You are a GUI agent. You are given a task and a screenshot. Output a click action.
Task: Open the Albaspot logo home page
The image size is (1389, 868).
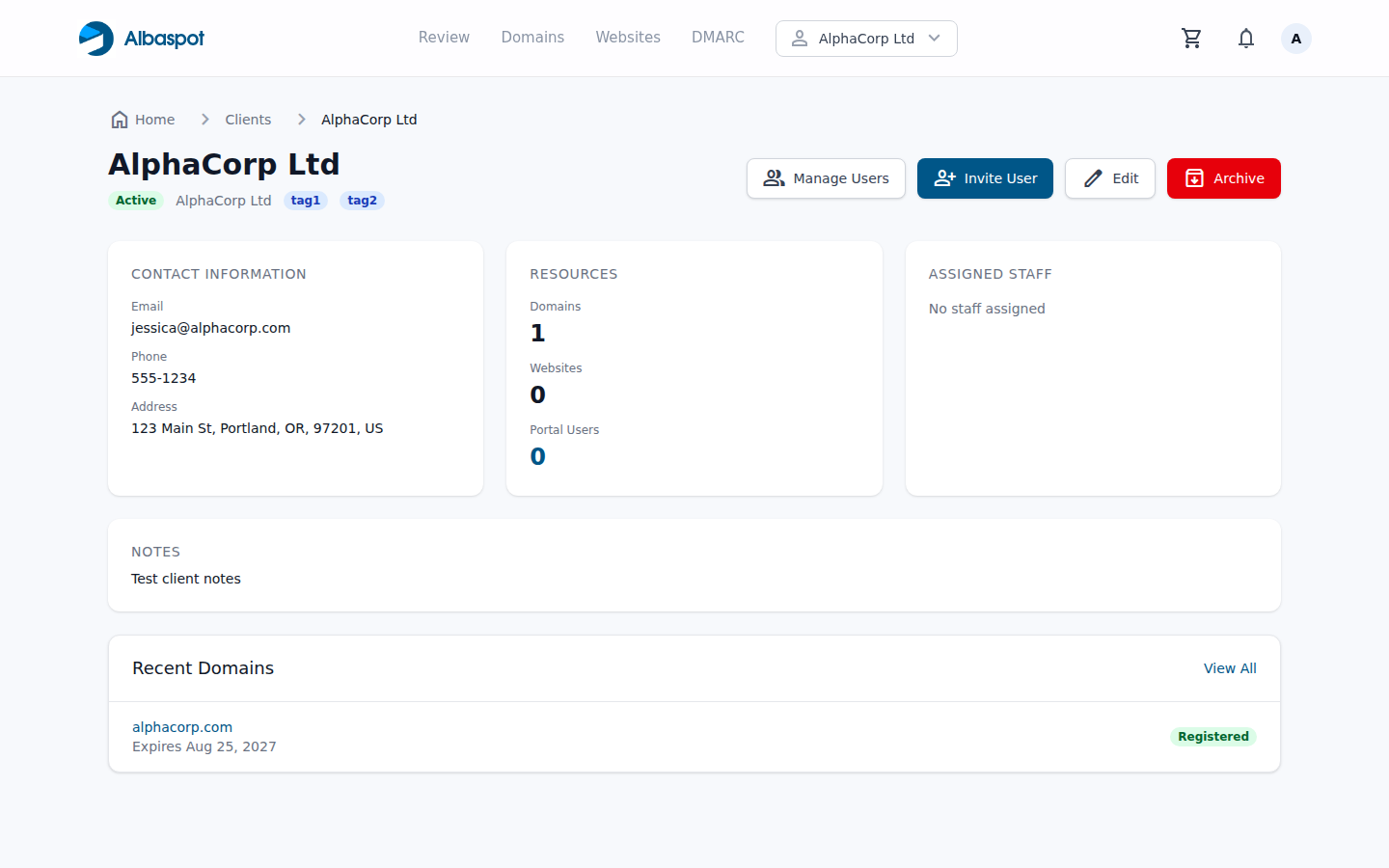pos(141,38)
